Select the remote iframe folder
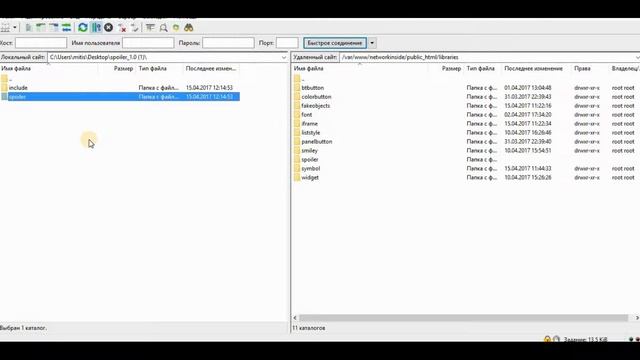 466,124
